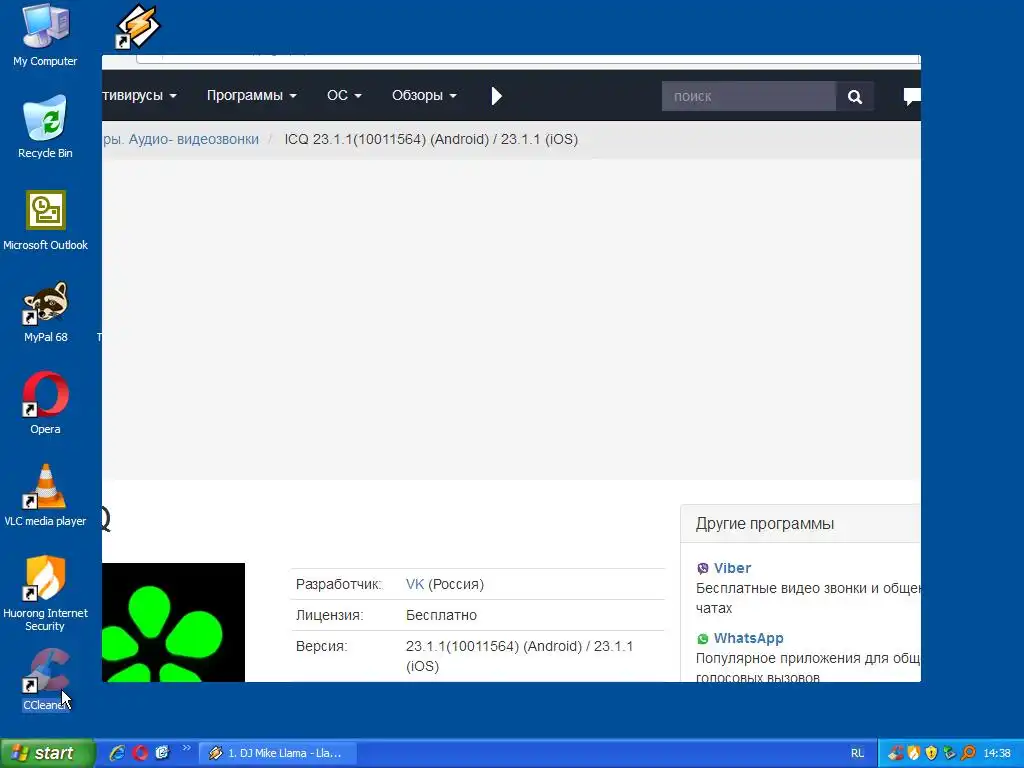Screen dimensions: 1024x768
Task: Select the Winamp shortcut on desktop
Action: click(x=137, y=27)
